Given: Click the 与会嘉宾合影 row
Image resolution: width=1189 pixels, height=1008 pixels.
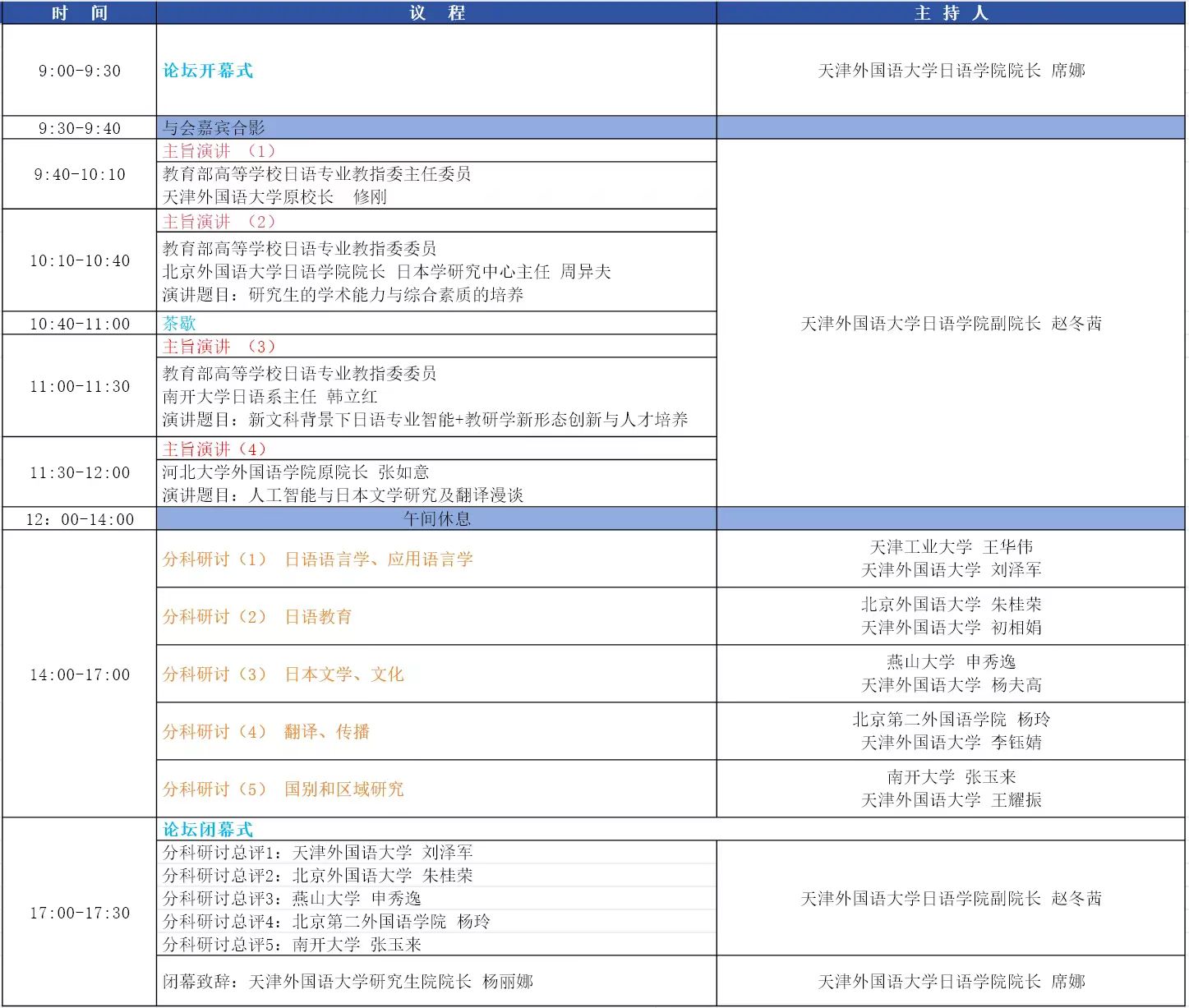Looking at the screenshot, I should pyautogui.click(x=214, y=128).
